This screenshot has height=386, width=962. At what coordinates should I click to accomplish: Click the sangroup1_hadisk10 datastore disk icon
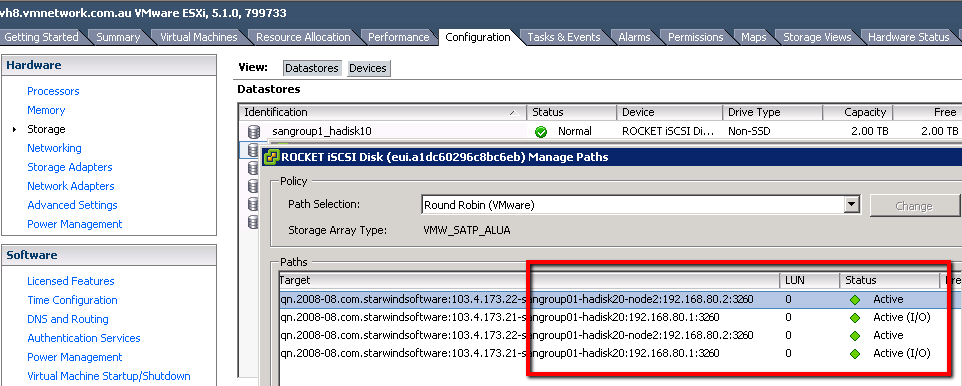point(254,131)
